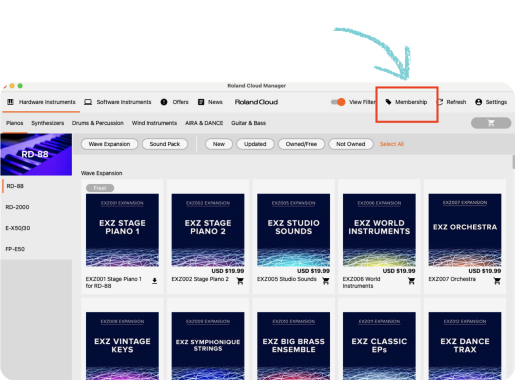Open the Membership tag icon
The height and width of the screenshot is (381, 515).
(x=388, y=102)
